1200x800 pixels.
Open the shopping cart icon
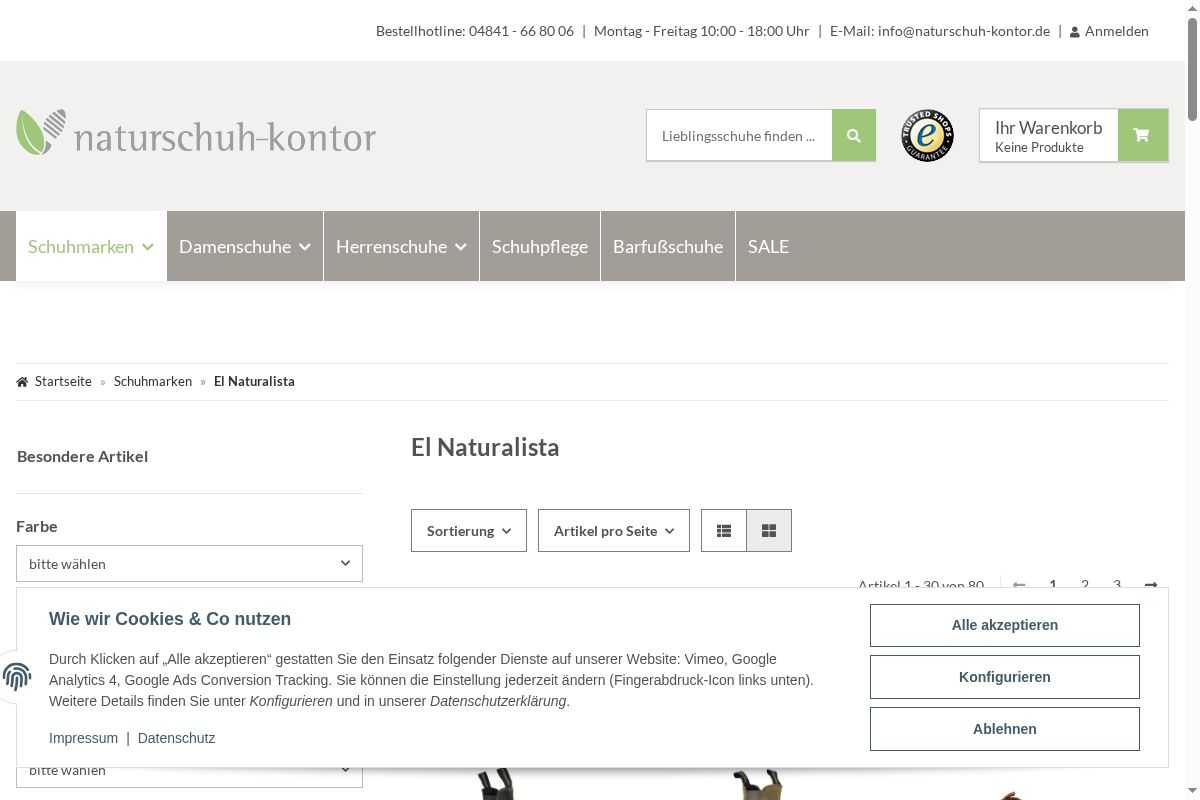point(1141,135)
